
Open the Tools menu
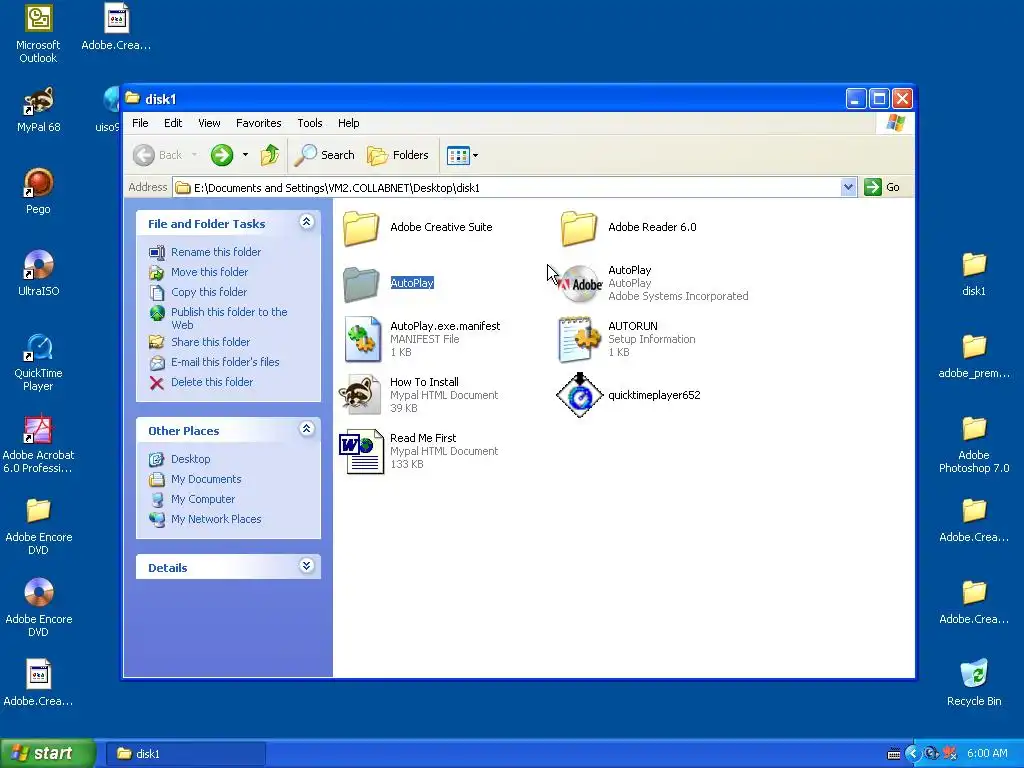coord(310,123)
